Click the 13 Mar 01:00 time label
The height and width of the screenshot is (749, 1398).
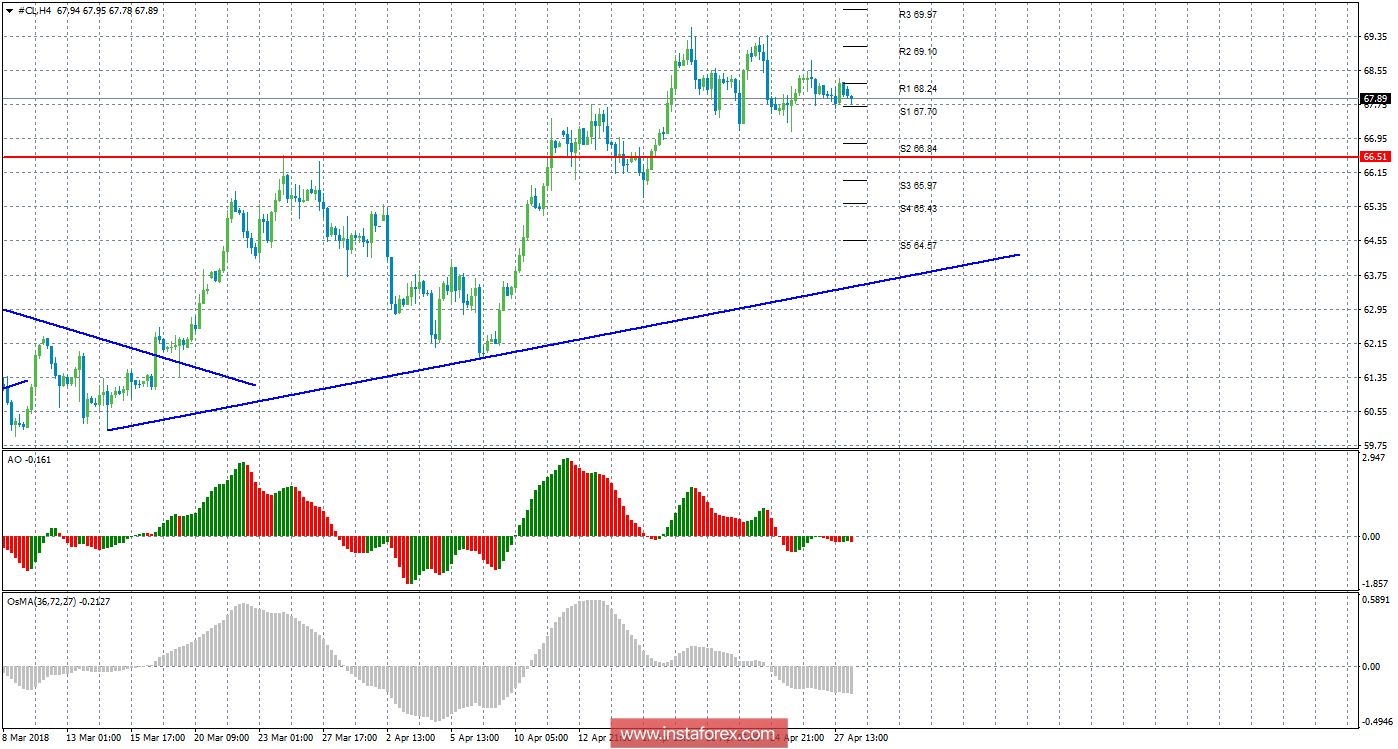click(95, 738)
